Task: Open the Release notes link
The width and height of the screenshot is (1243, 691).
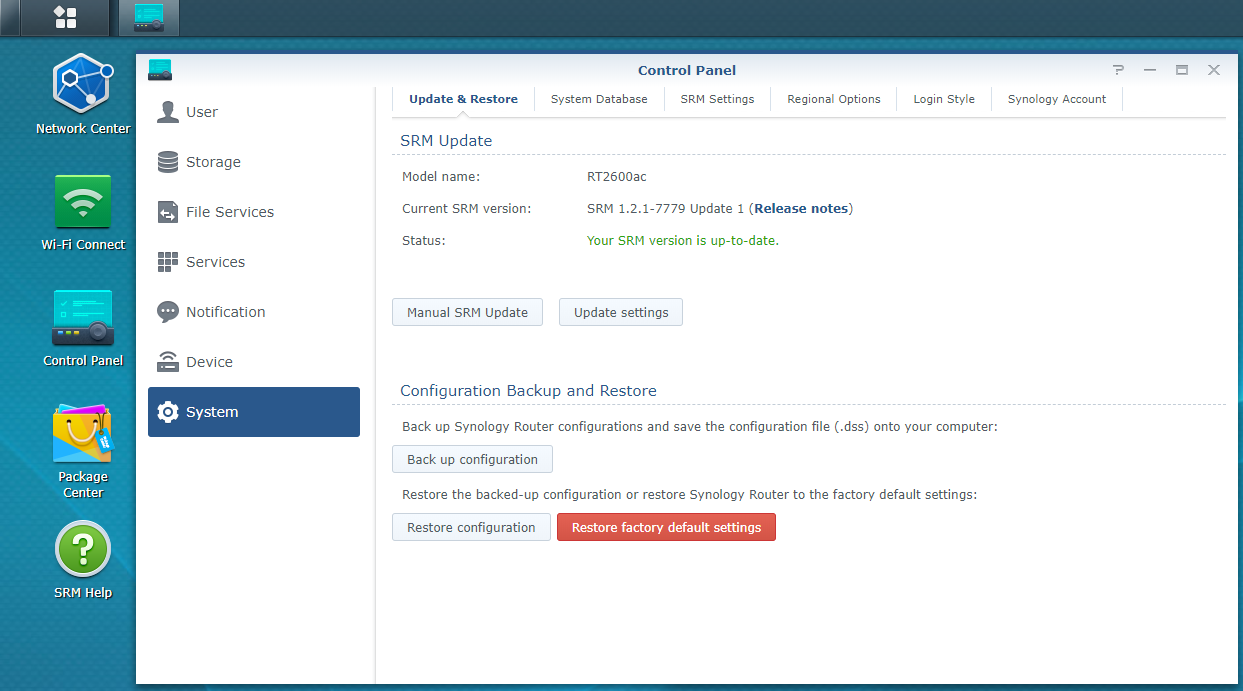Action: point(800,209)
